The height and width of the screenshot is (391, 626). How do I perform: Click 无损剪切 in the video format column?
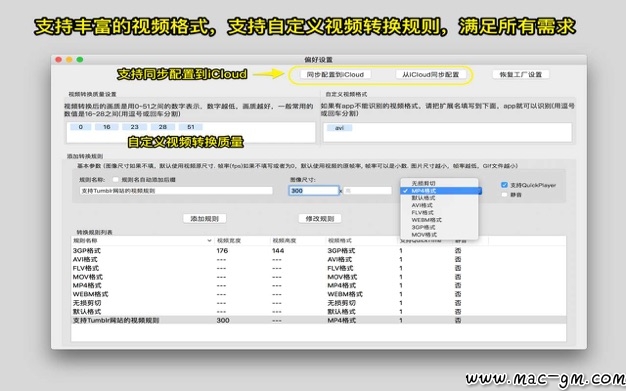click(x=341, y=303)
